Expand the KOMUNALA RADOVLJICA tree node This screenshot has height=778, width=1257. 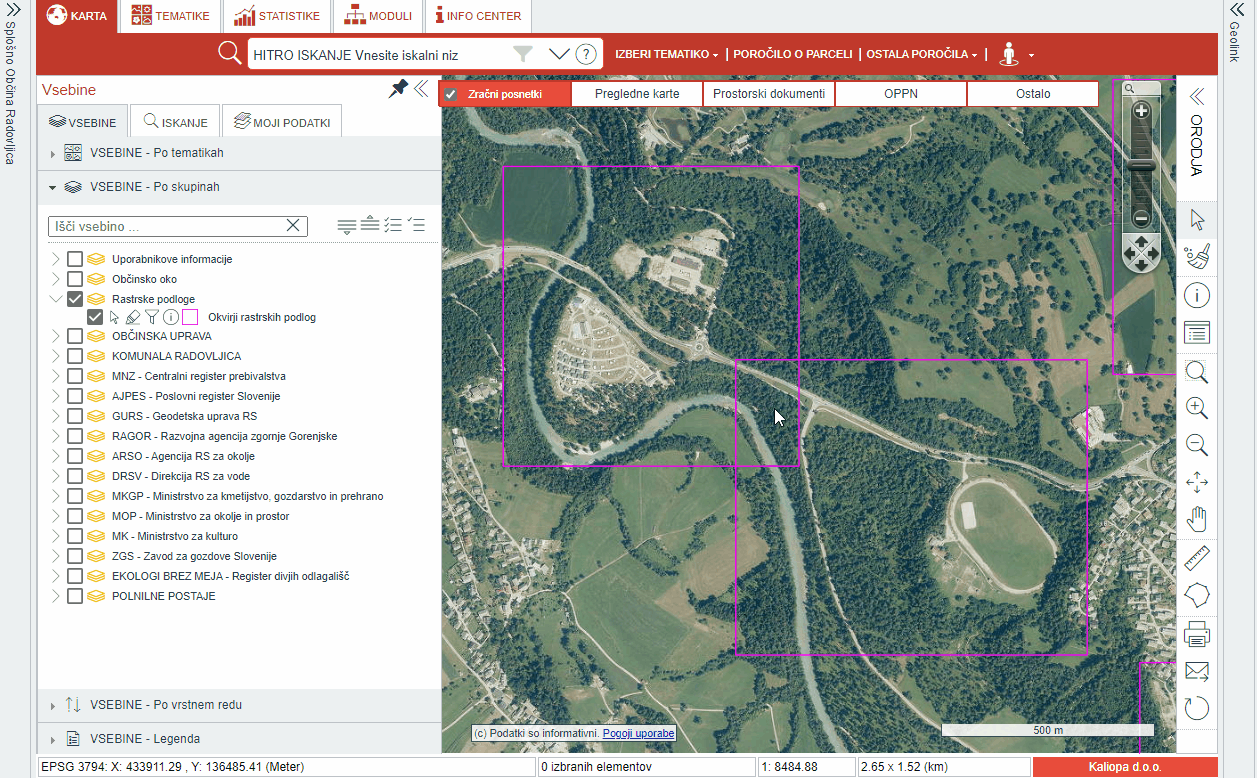(55, 356)
